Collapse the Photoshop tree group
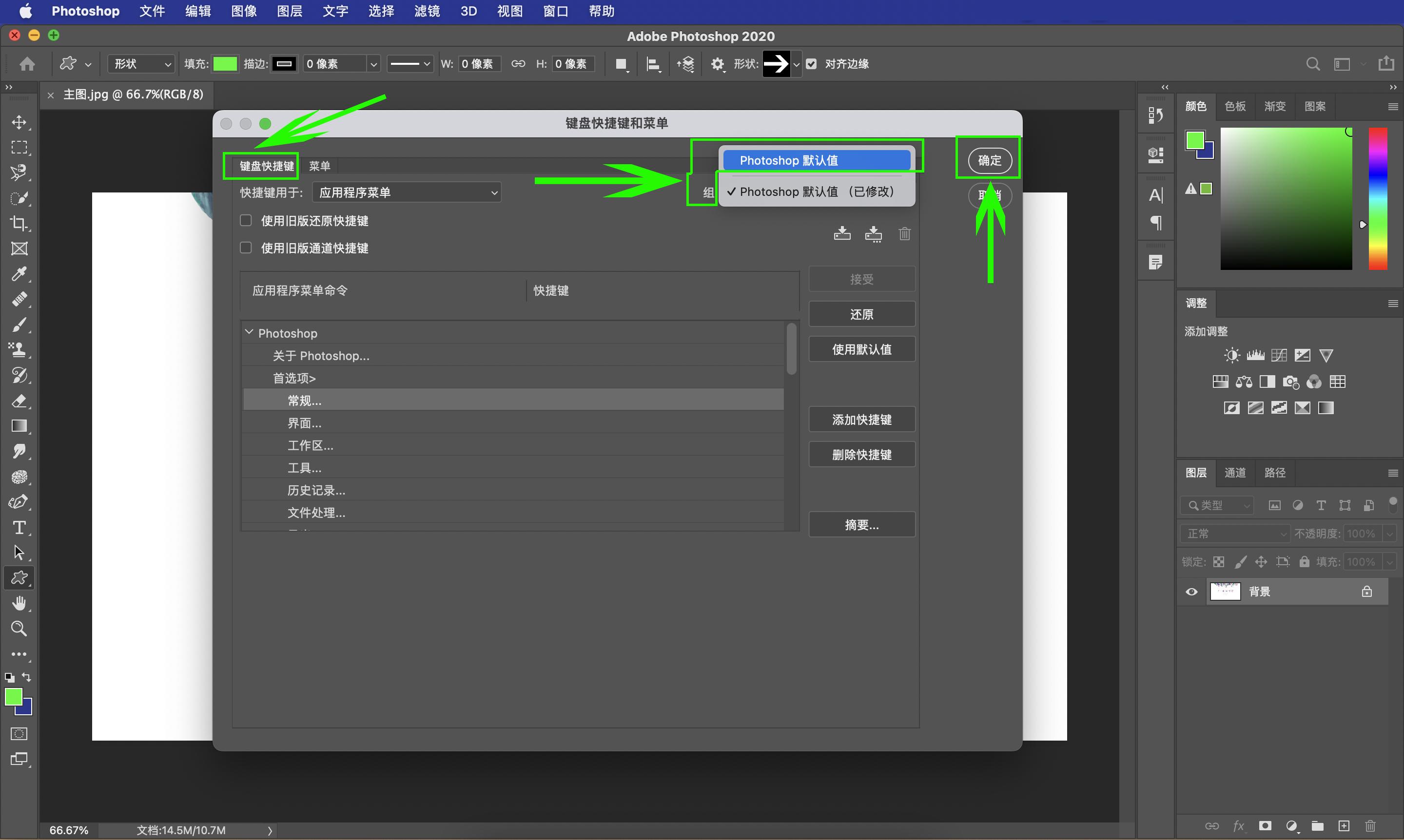This screenshot has width=1404, height=840. [x=249, y=332]
